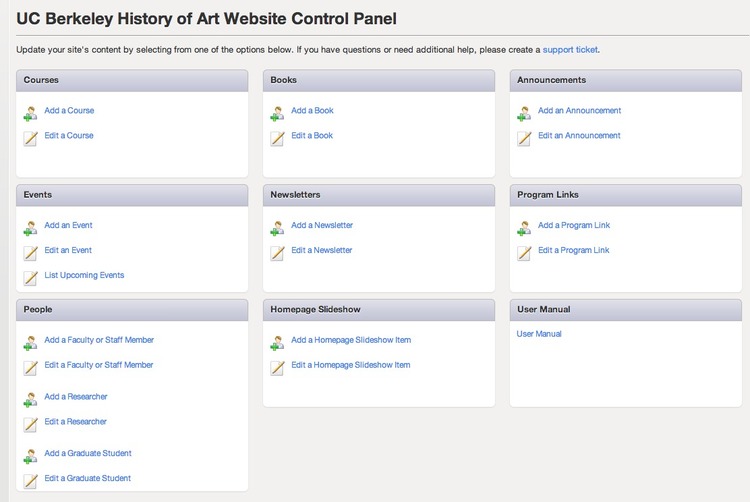Screen dimensions: 750x502
Task: Click the Newsletters panel header
Action: [379, 195]
